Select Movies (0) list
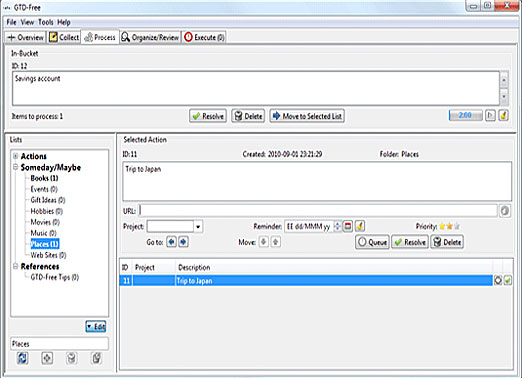This screenshot has width=522, height=378. coord(45,222)
